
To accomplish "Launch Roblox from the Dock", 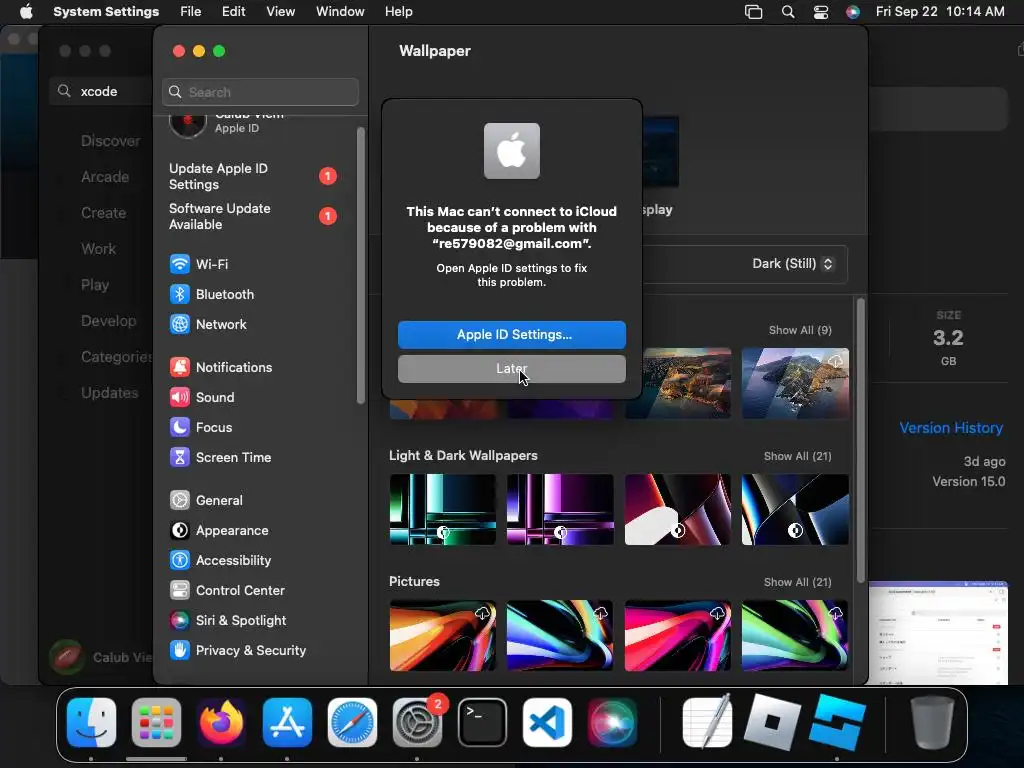I will tap(773, 722).
